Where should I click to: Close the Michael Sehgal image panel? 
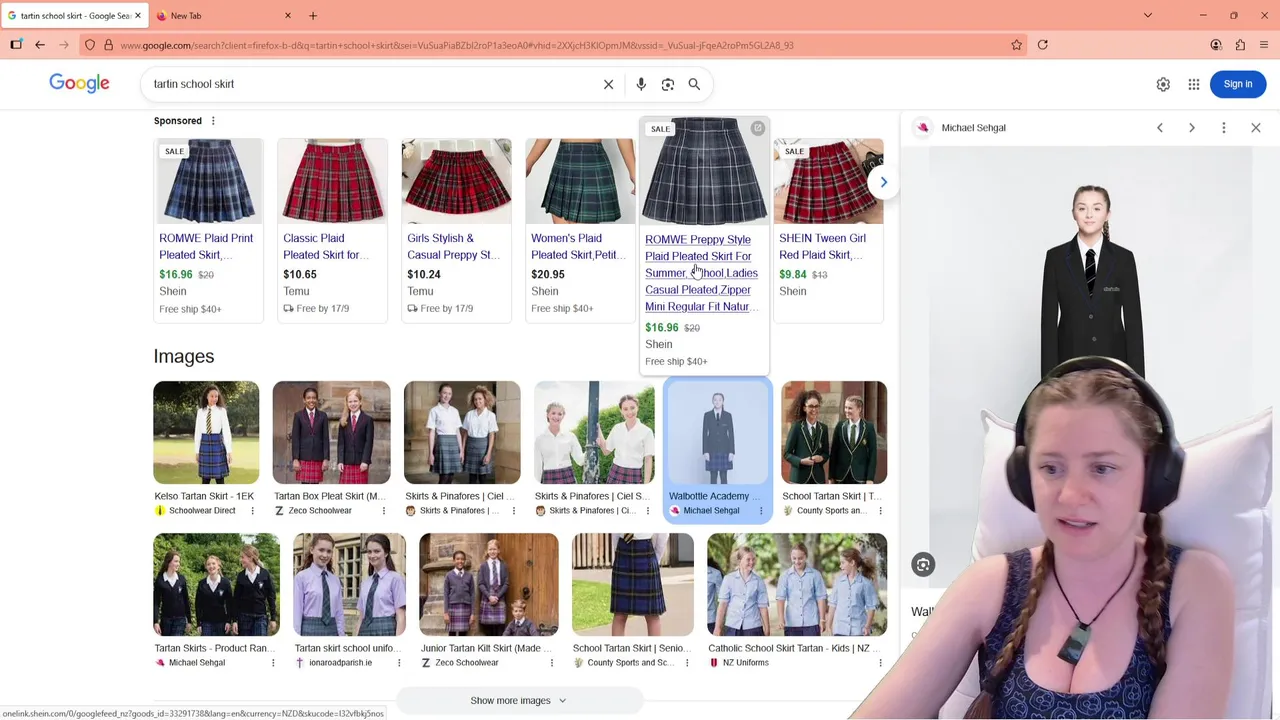[x=1256, y=128]
